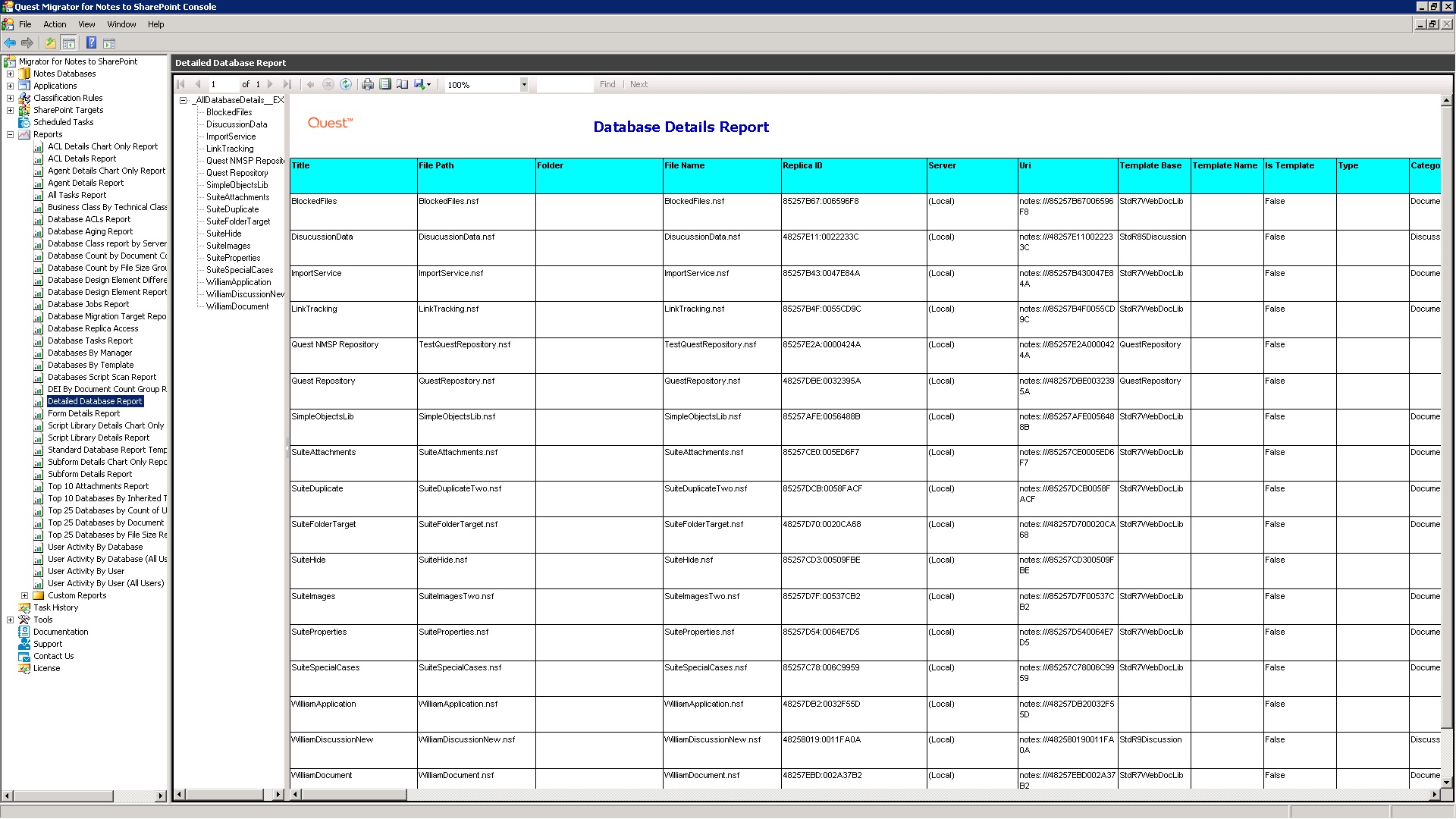Viewport: 1456px width, 819px height.
Task: Open the Help question-mark icon
Action: click(x=91, y=43)
